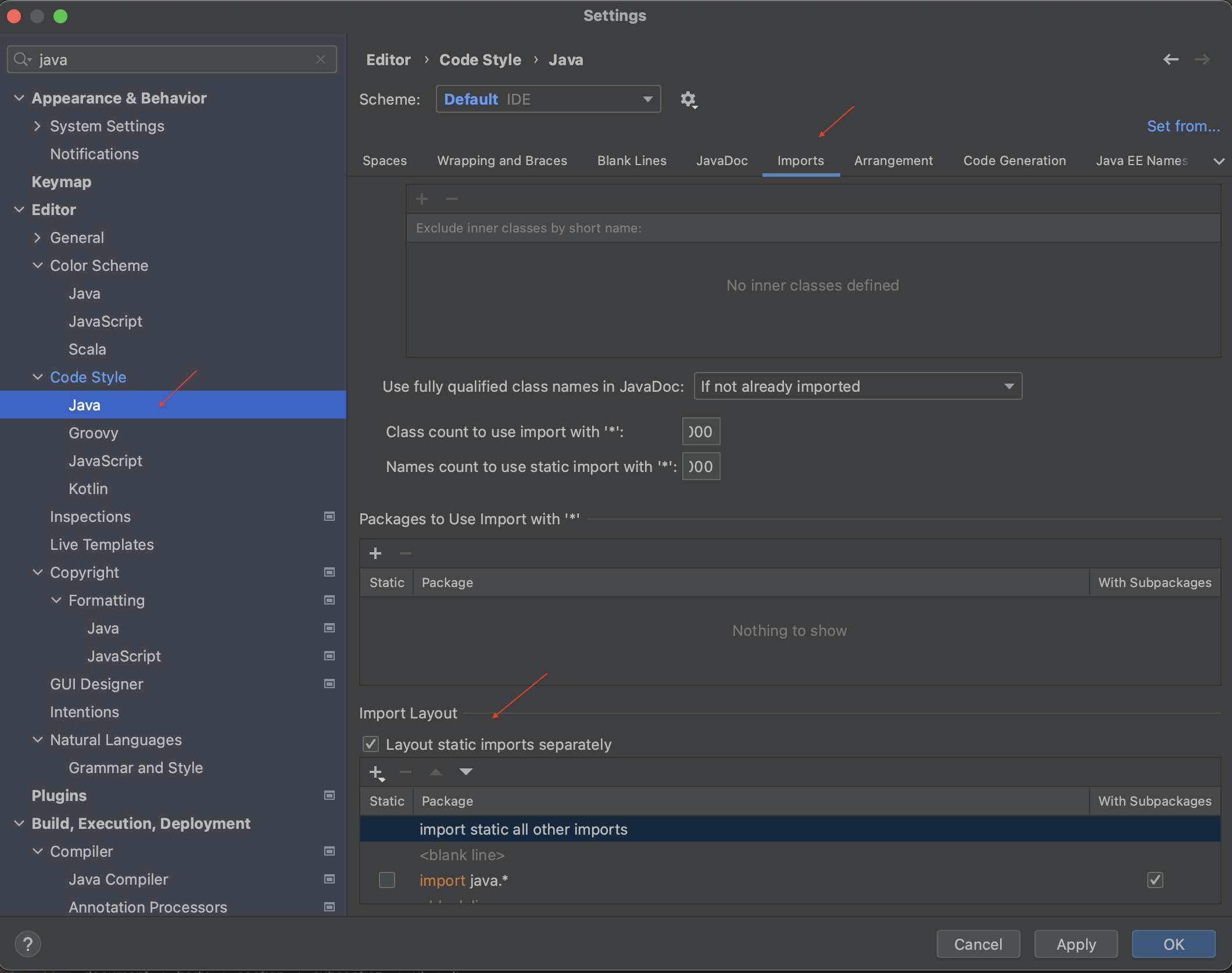The height and width of the screenshot is (973, 1232).
Task: Uncheck With Subpackages for import java.*
Action: tap(1155, 880)
